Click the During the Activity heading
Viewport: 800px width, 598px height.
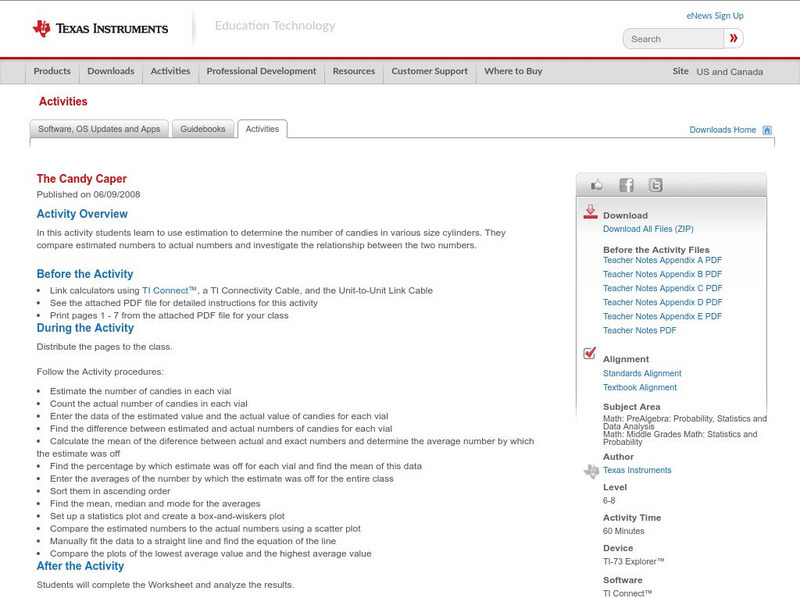point(85,328)
